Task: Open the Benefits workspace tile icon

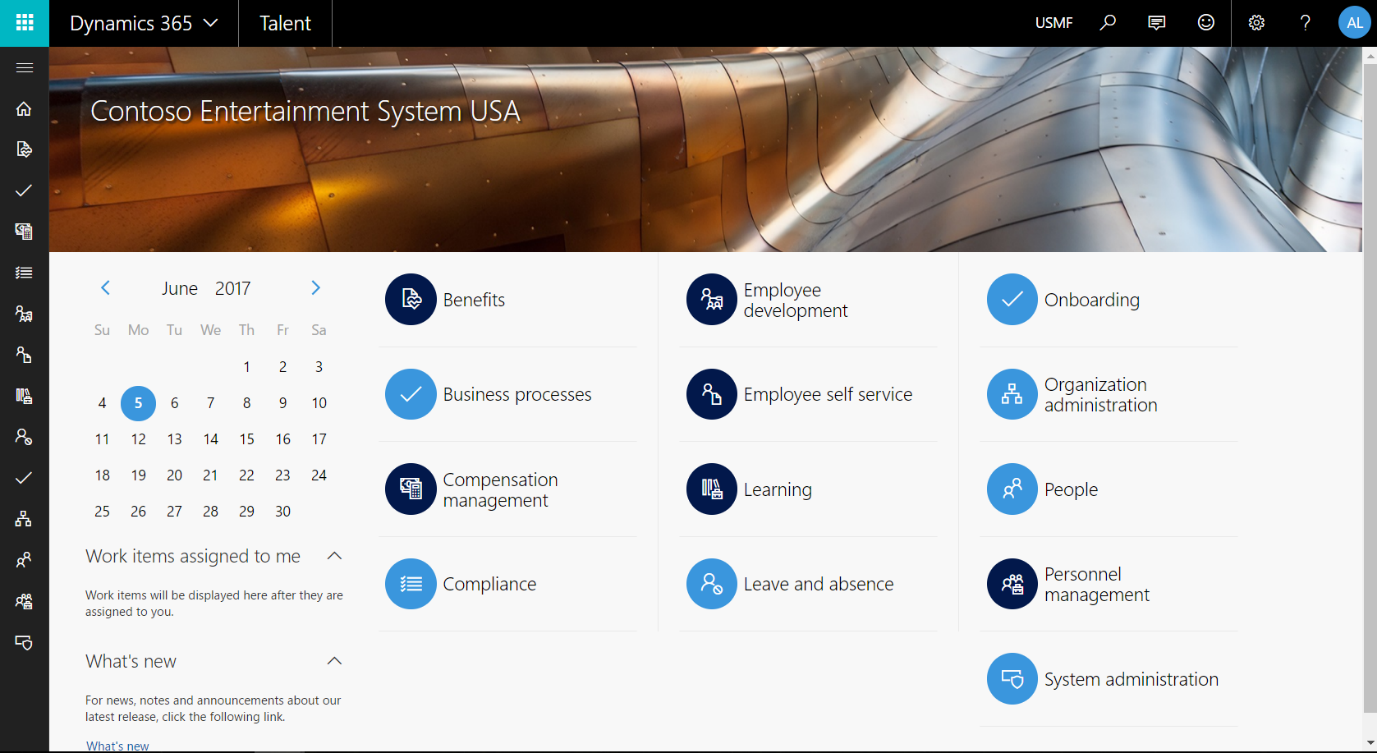Action: point(410,299)
